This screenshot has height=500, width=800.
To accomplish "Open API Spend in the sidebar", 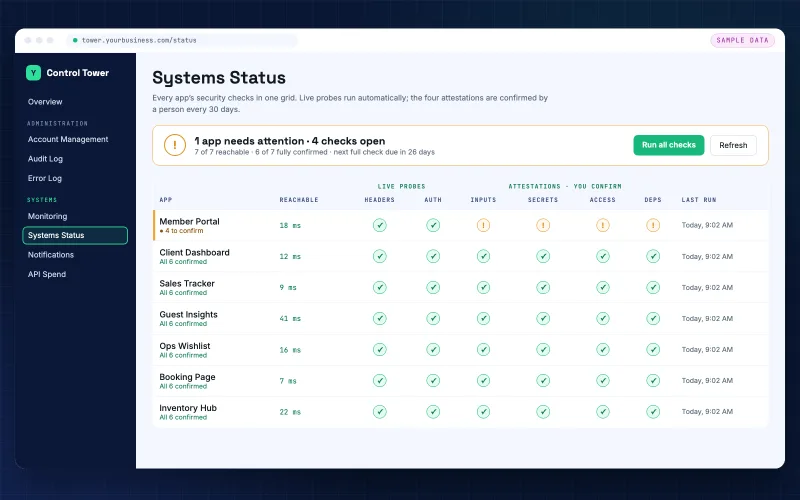I will pos(46,274).
